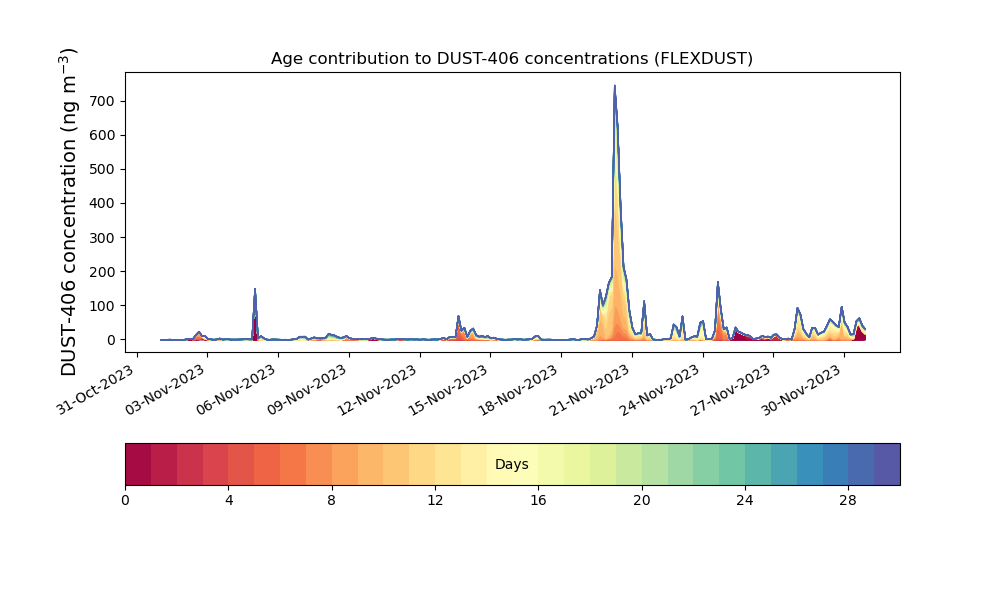Click the 06-Nov-2023 date label
Image resolution: width=1000 pixels, height=600 pixels.
(x=237, y=390)
